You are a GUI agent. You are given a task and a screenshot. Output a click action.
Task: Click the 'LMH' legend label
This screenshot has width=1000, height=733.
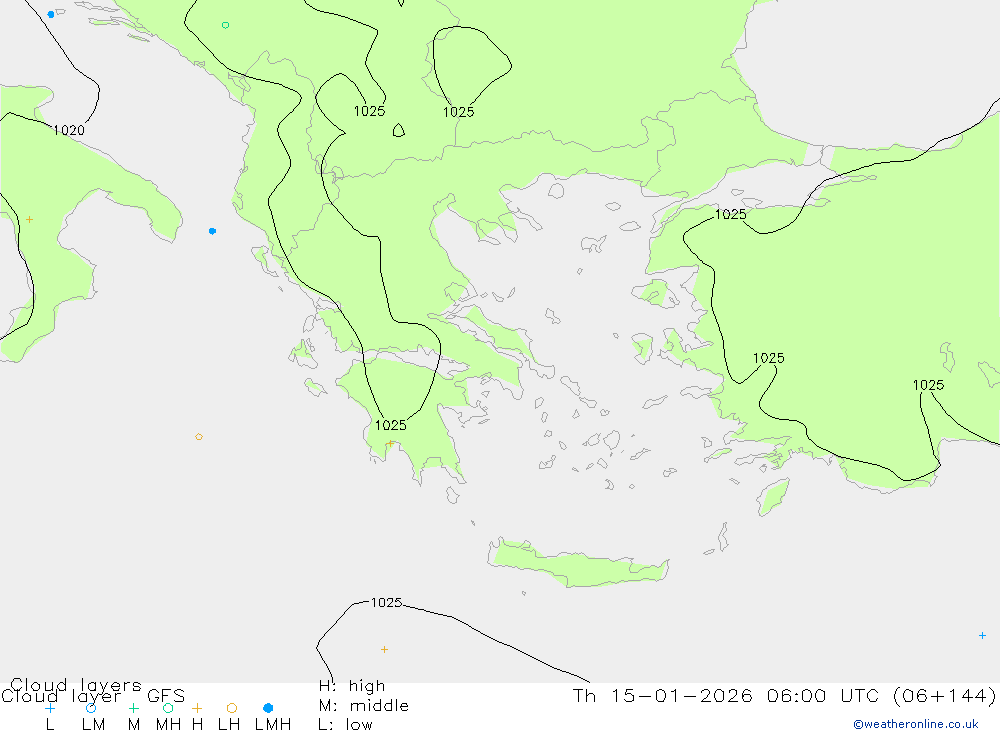click(273, 725)
